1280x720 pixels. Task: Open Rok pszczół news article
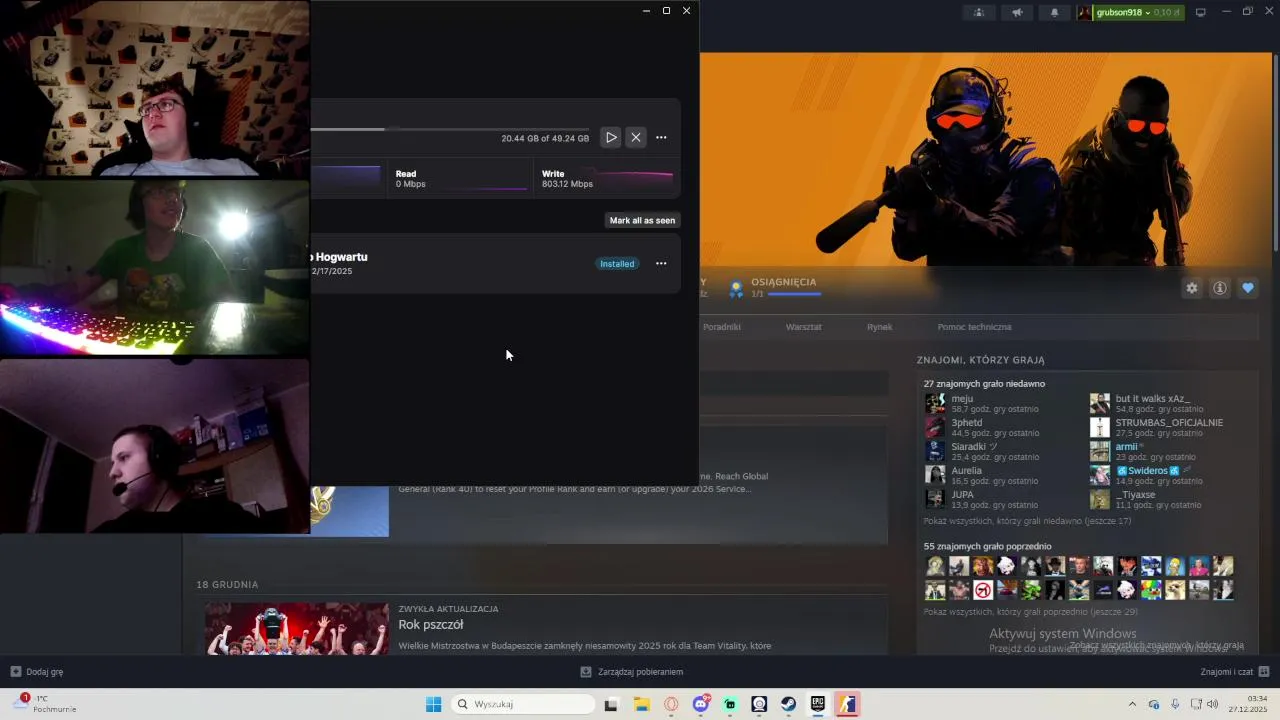coord(431,625)
